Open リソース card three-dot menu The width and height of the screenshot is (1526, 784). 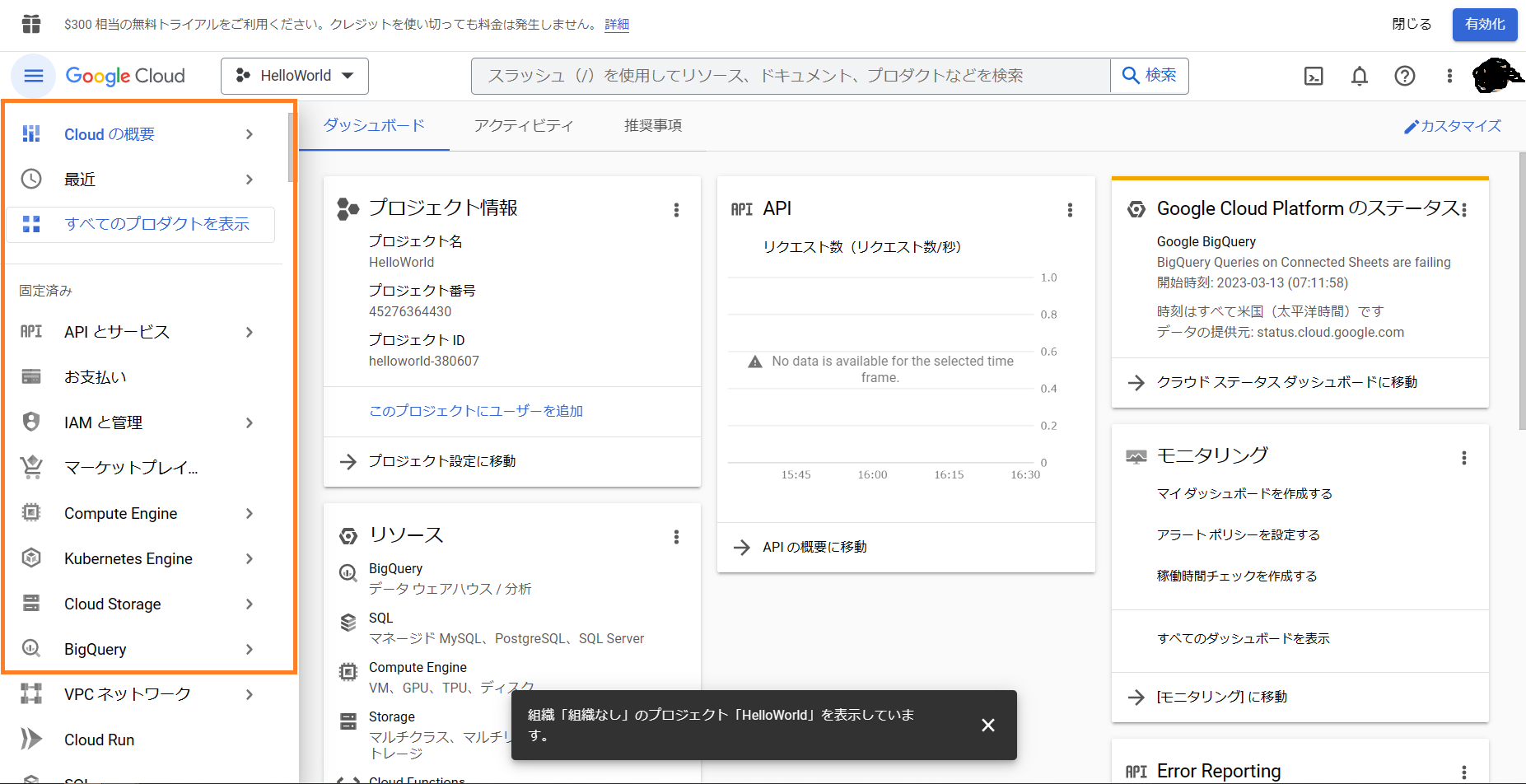point(677,537)
